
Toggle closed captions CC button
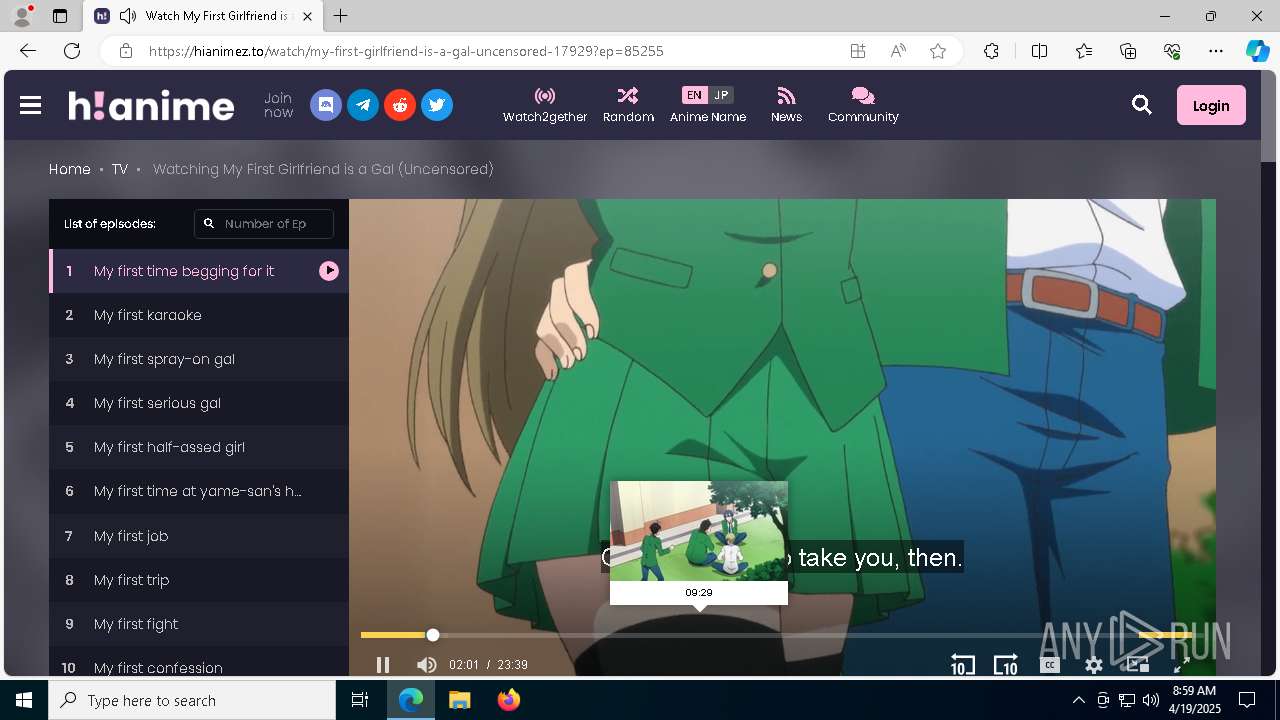point(1049,665)
